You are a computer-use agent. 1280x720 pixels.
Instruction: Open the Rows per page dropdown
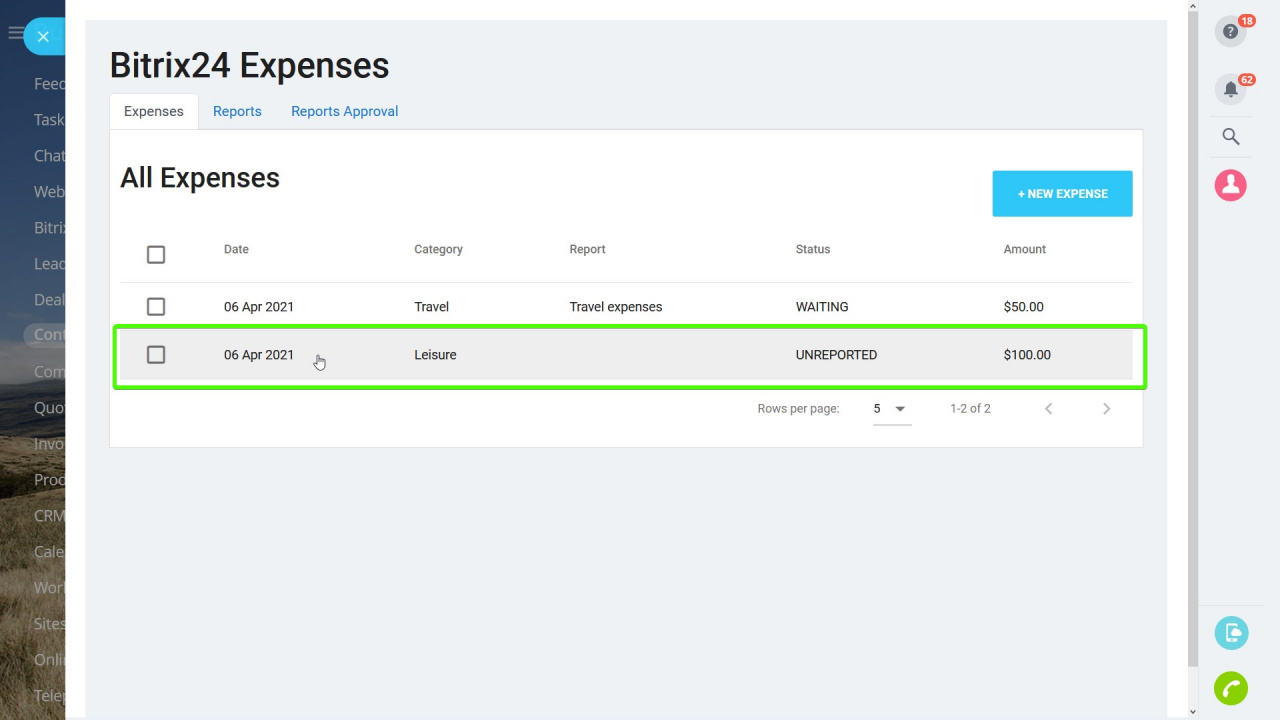(x=892, y=409)
